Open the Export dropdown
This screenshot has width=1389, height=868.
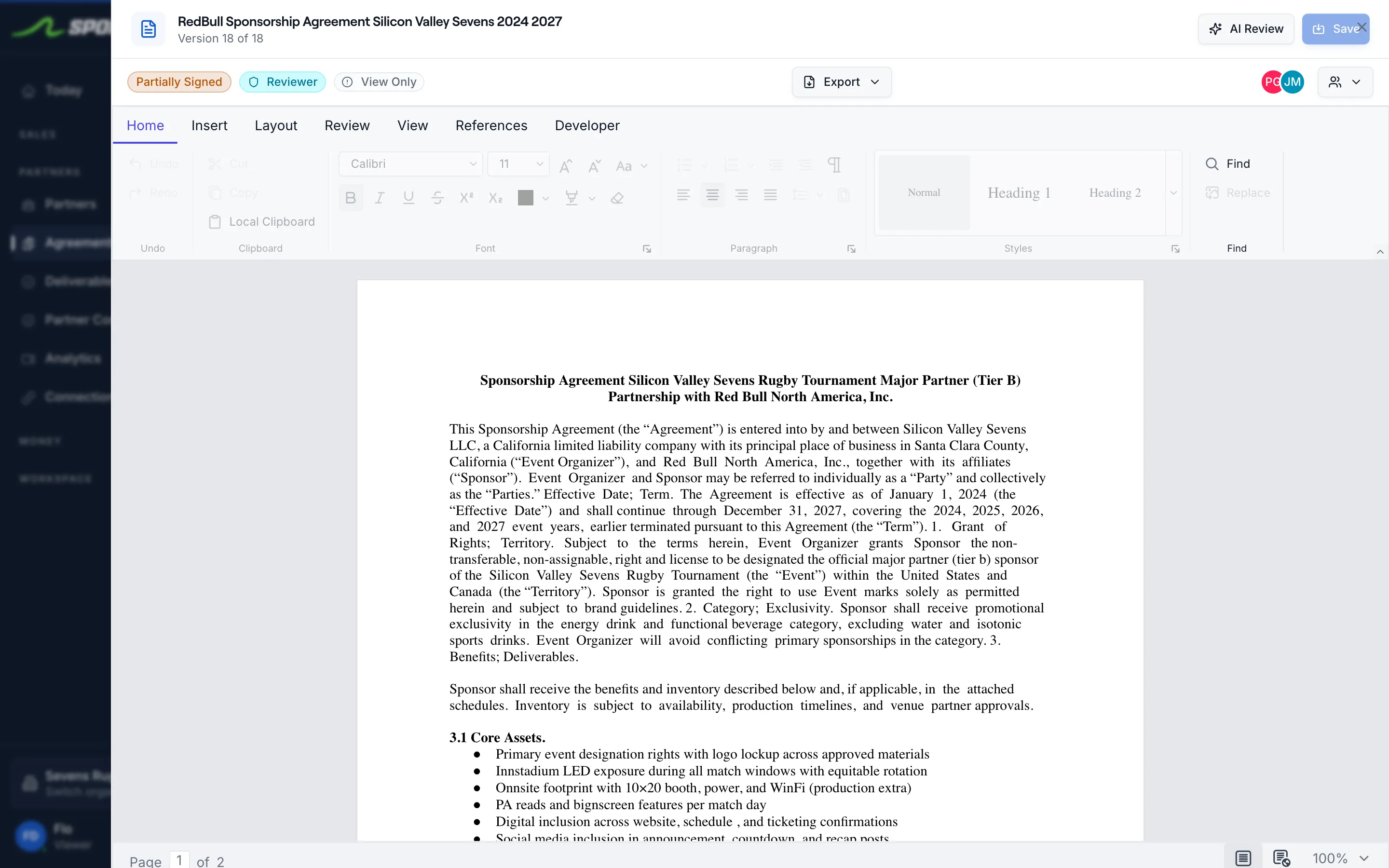click(x=842, y=82)
